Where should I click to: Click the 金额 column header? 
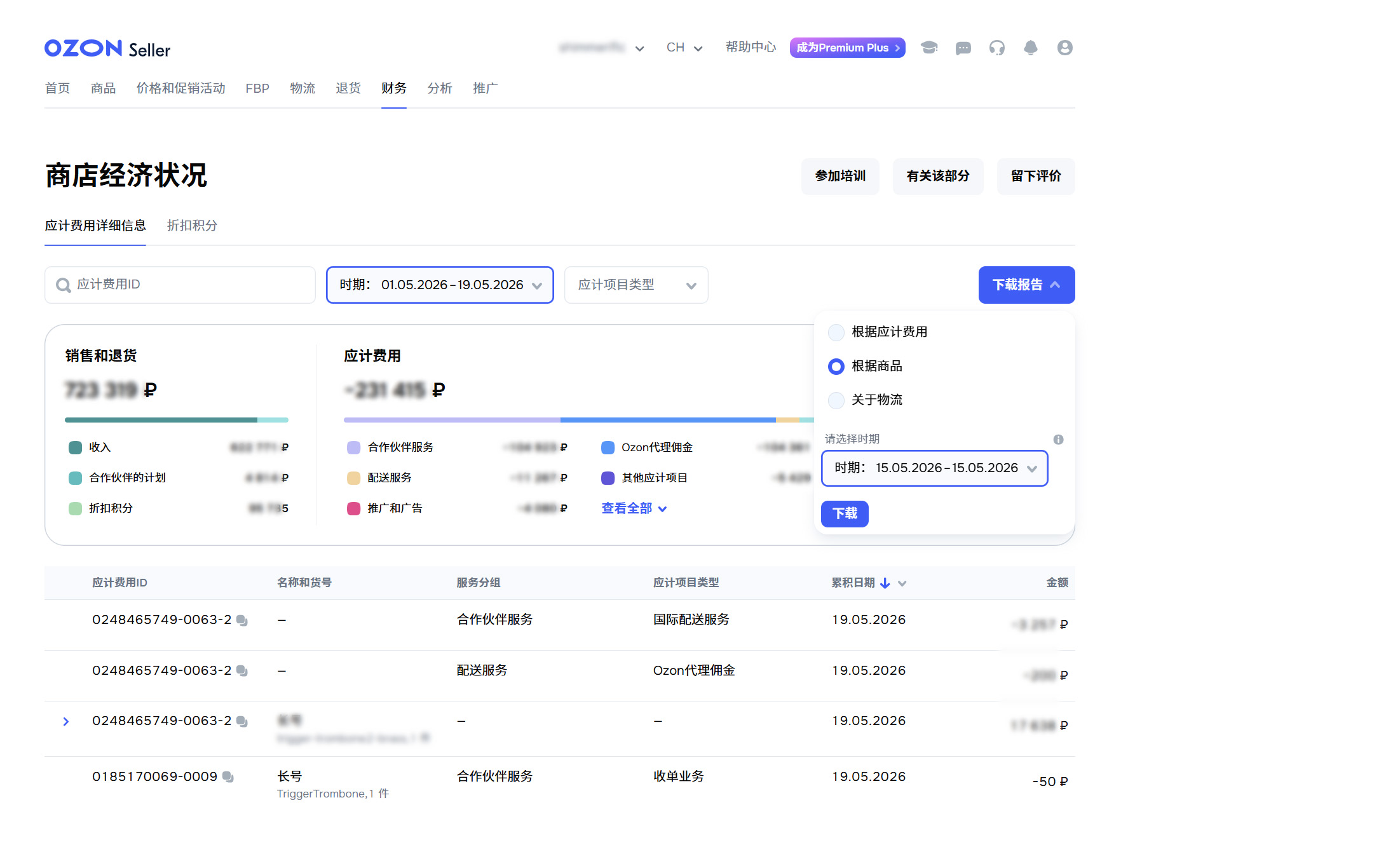pyautogui.click(x=1057, y=583)
